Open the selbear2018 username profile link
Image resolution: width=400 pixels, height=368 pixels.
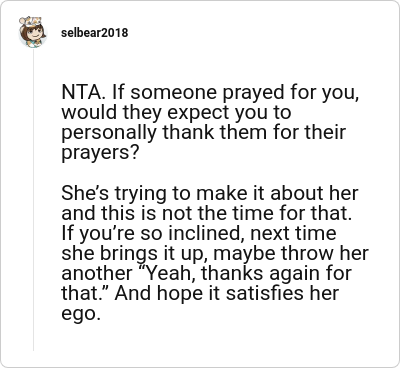[x=94, y=33]
